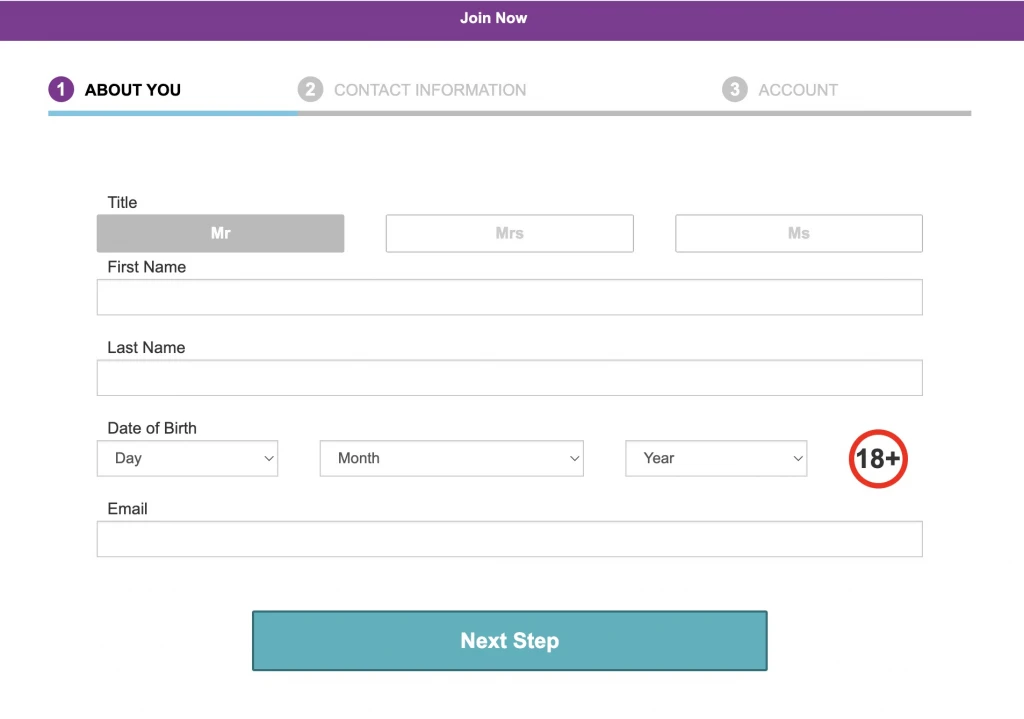Expand the Month dropdown
The height and width of the screenshot is (719, 1024).
pos(451,459)
